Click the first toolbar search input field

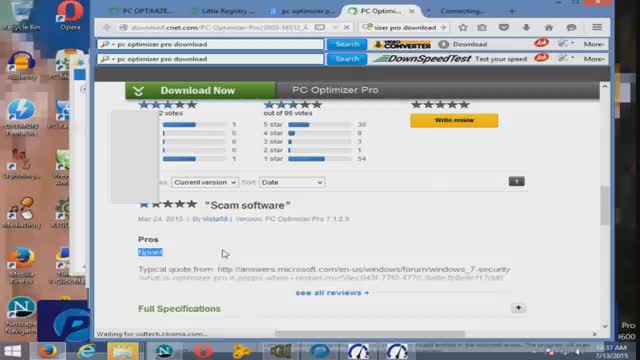210,44
